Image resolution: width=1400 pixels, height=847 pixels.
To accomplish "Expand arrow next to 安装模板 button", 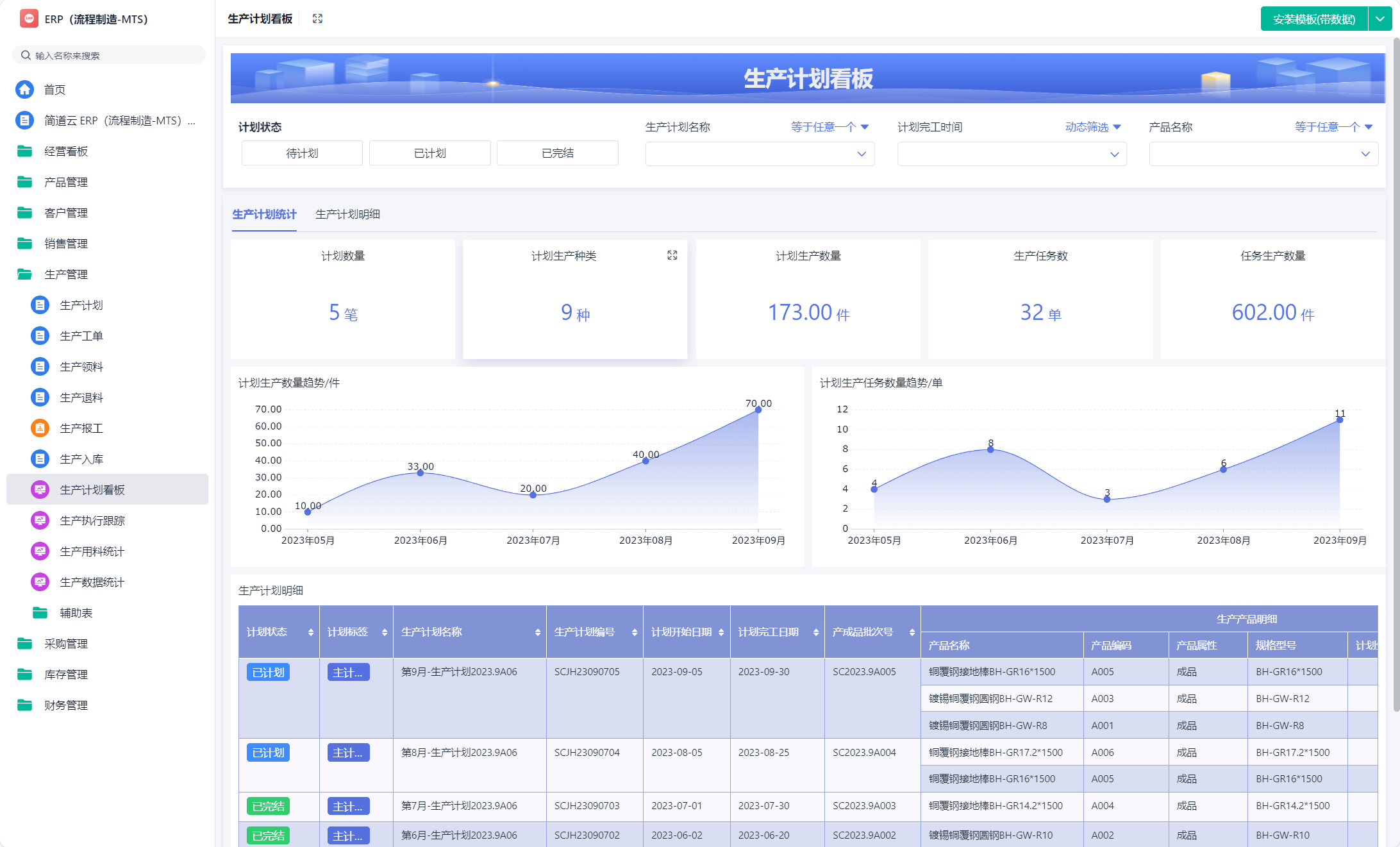I will pos(1379,19).
